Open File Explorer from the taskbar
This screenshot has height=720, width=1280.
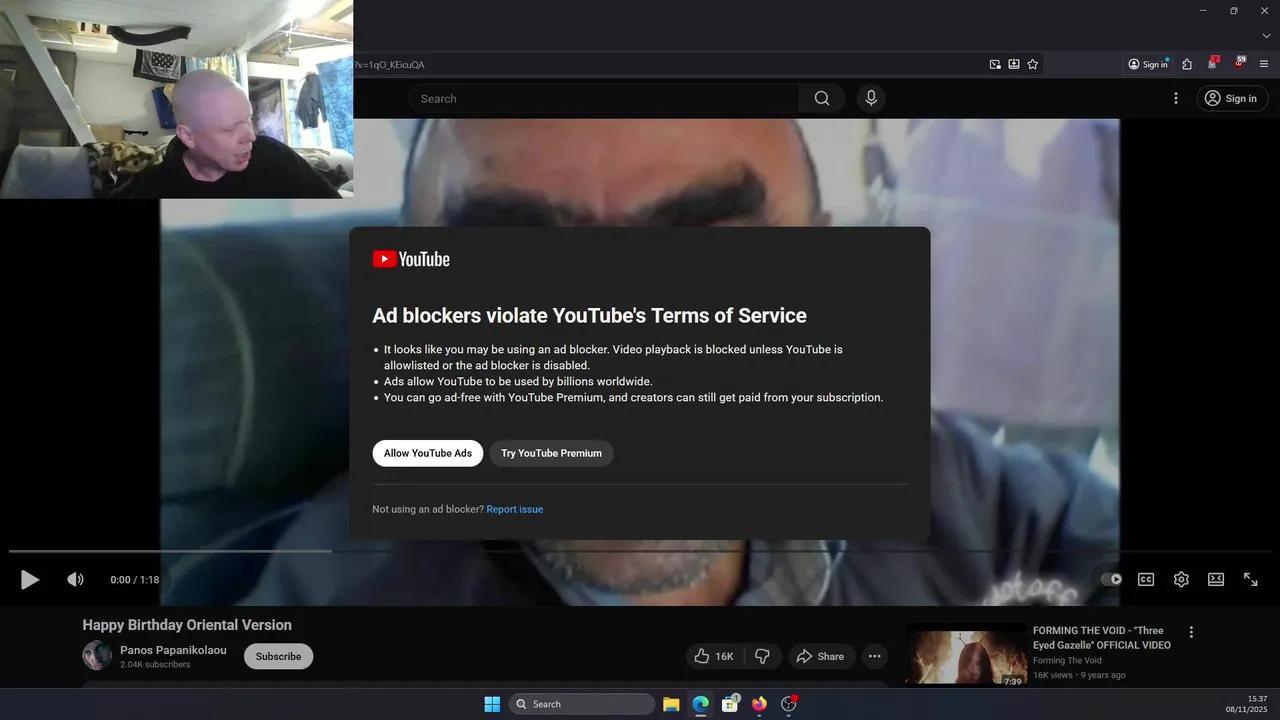(671, 704)
